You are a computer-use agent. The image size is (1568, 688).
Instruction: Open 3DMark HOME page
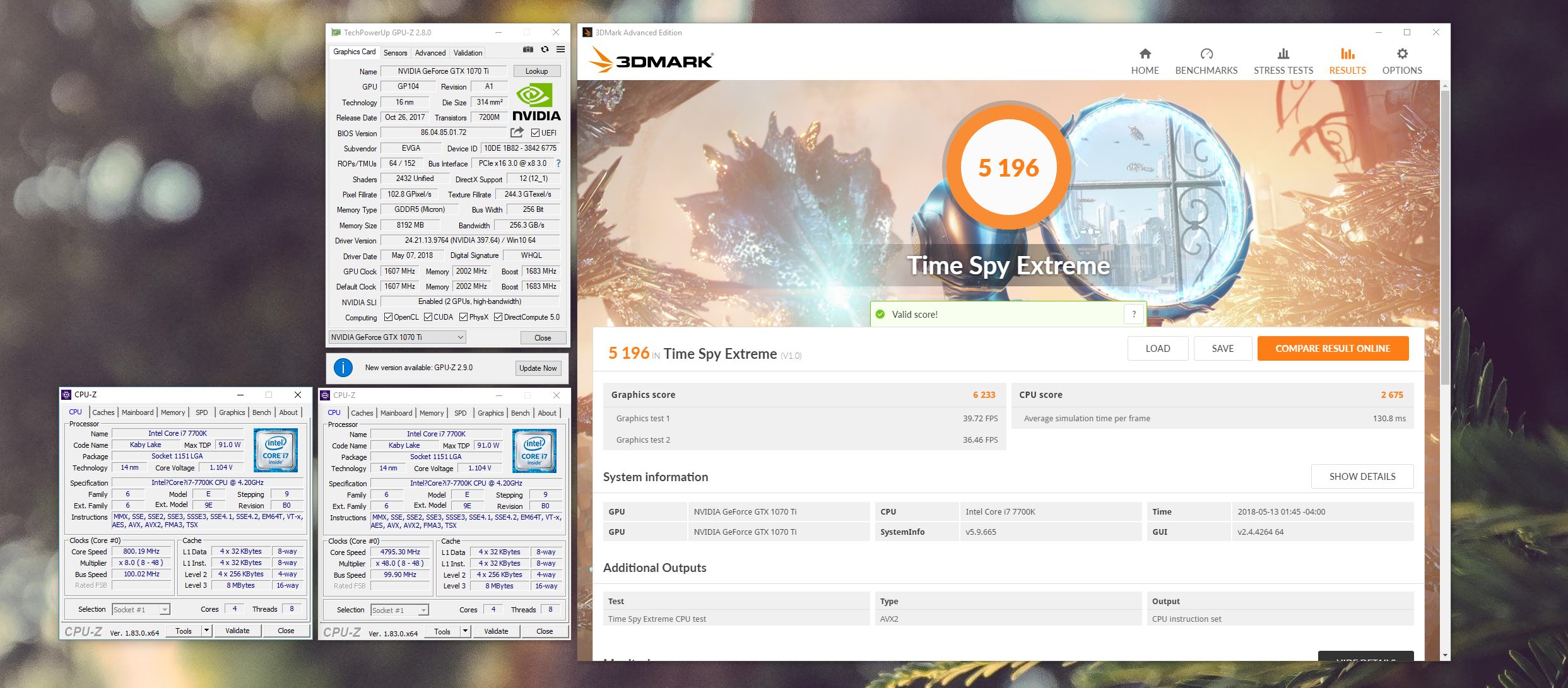tap(1145, 62)
